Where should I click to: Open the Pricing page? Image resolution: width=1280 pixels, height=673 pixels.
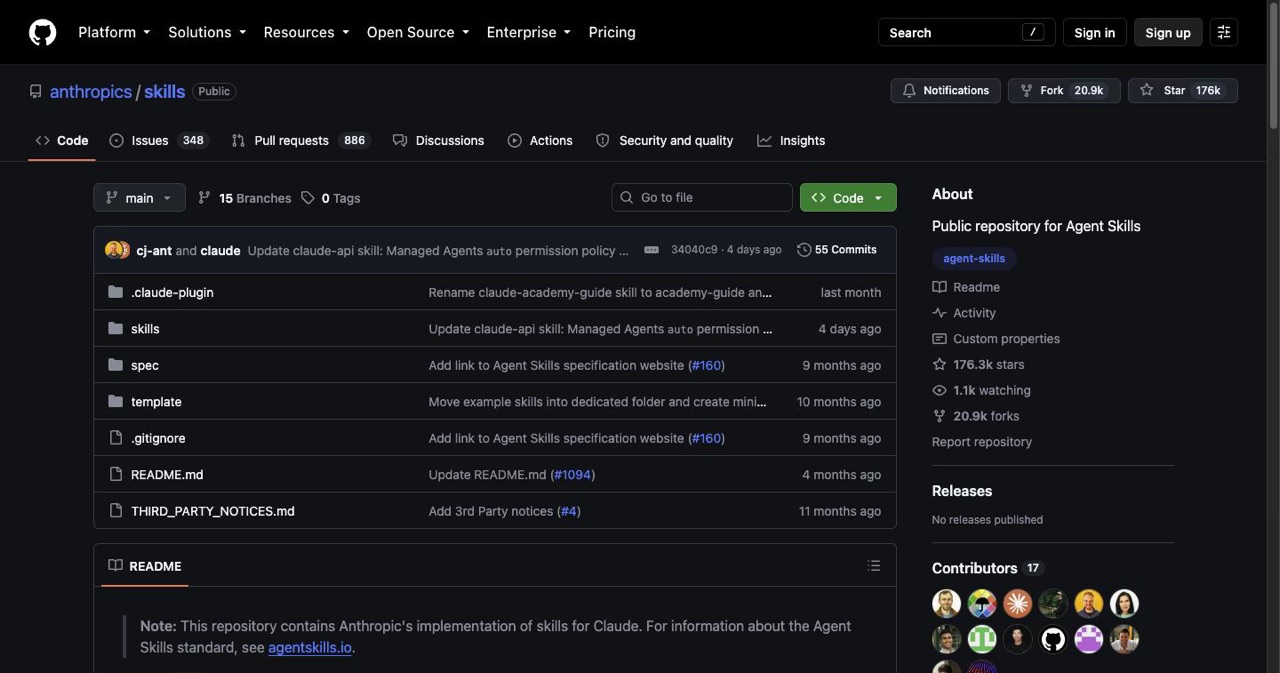pyautogui.click(x=612, y=32)
